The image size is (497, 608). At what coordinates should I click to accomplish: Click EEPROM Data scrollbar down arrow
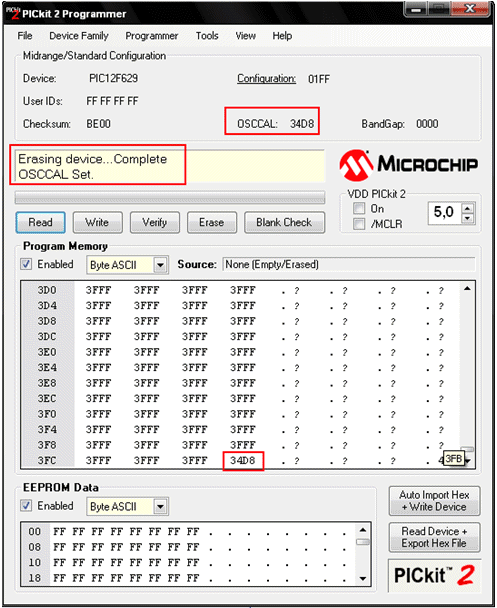(363, 579)
